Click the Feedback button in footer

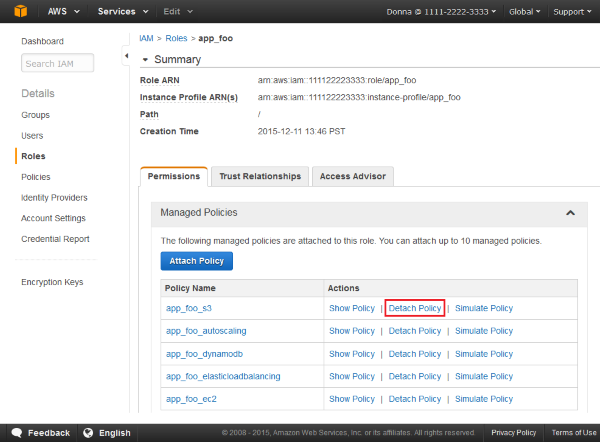click(x=41, y=433)
